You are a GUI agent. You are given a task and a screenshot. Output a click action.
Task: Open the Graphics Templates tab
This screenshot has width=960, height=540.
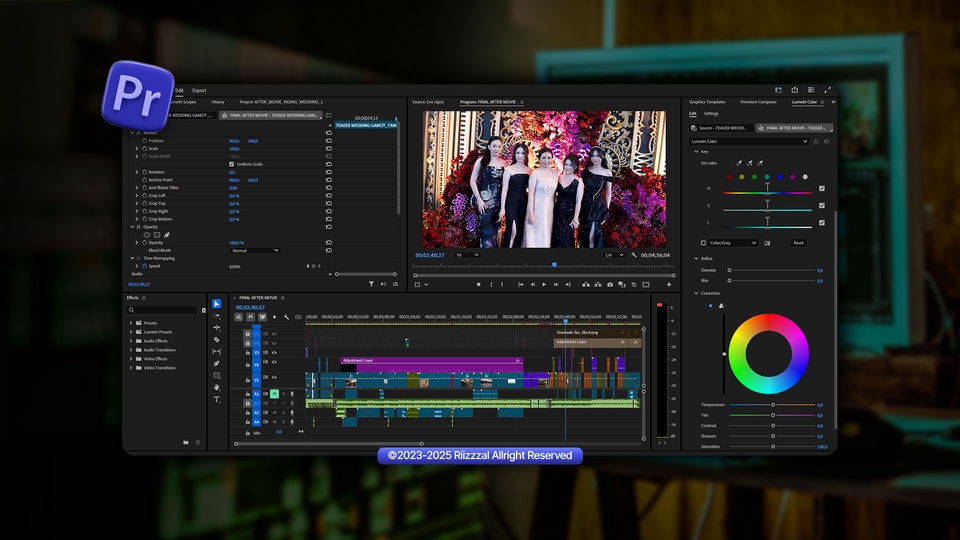(x=707, y=102)
